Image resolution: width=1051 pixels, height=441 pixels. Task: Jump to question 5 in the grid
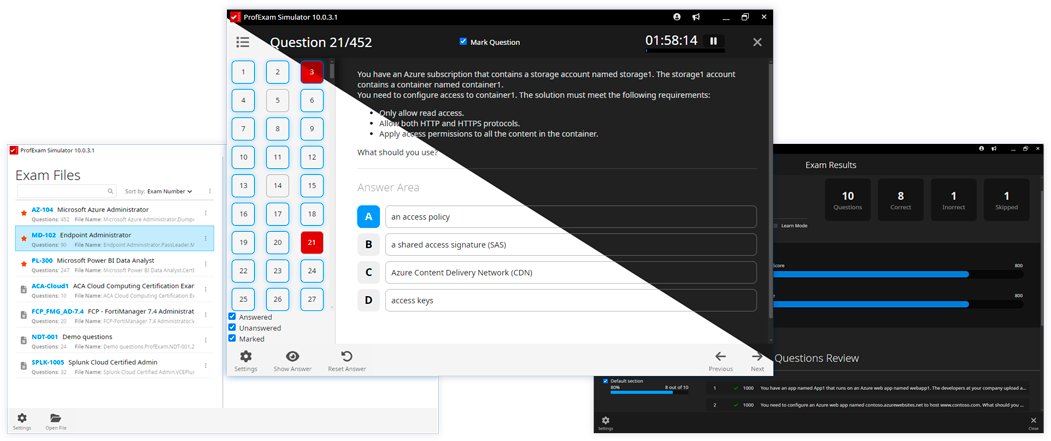tap(277, 101)
